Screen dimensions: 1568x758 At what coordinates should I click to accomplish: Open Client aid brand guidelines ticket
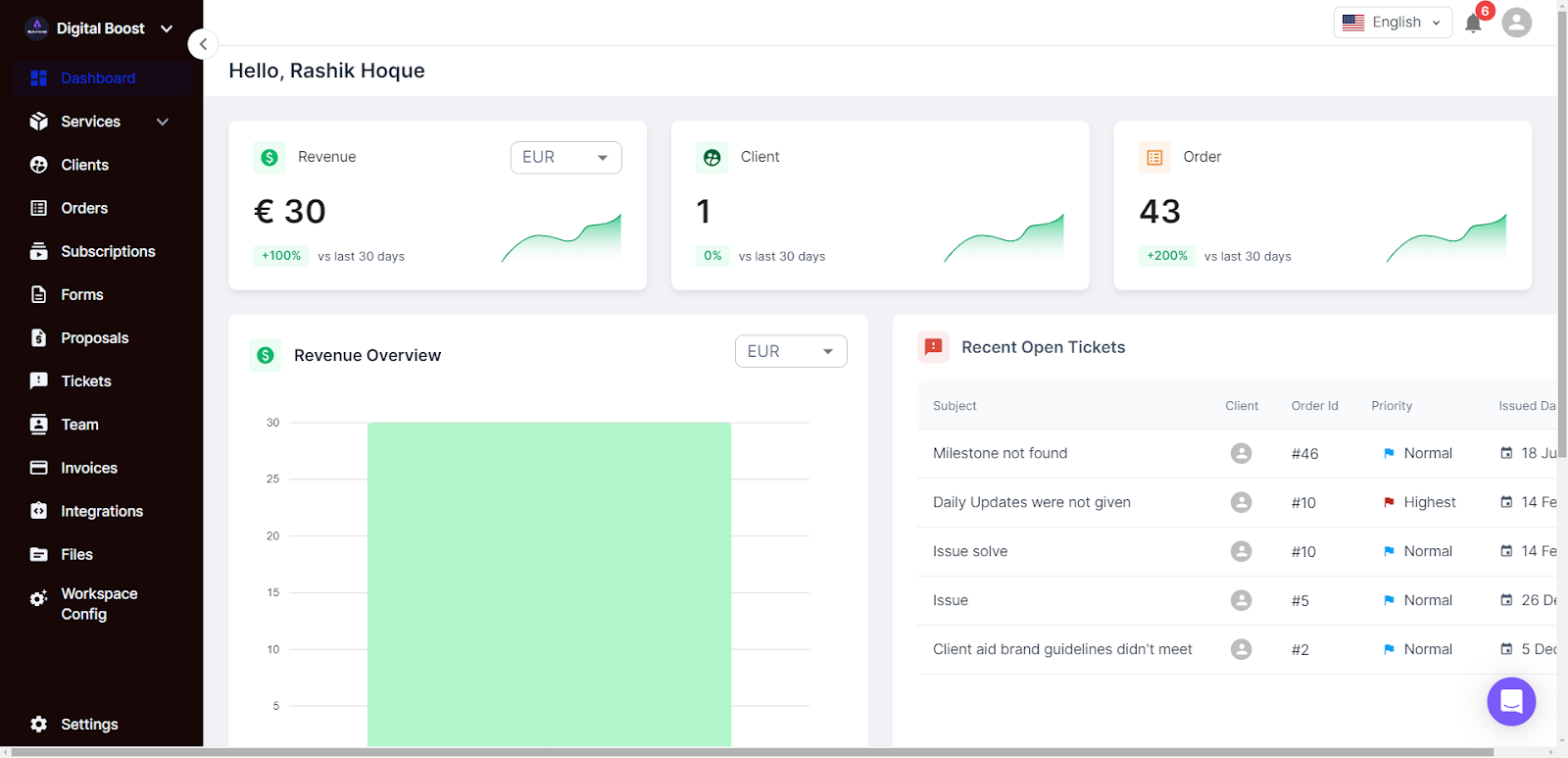coord(1062,649)
